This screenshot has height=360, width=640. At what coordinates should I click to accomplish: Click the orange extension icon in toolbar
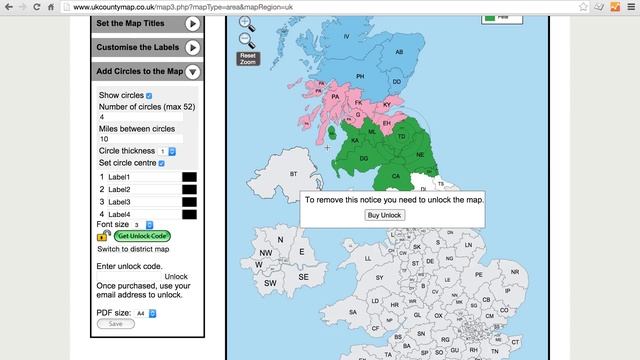coord(615,7)
